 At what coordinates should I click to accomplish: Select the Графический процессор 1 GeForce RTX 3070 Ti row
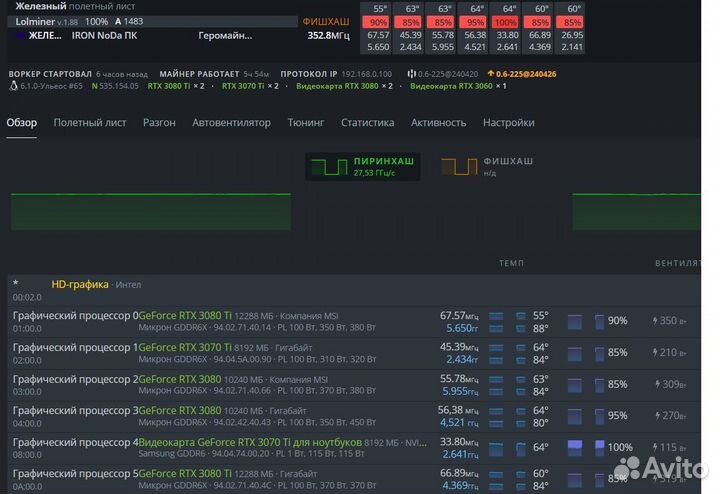pos(354,353)
